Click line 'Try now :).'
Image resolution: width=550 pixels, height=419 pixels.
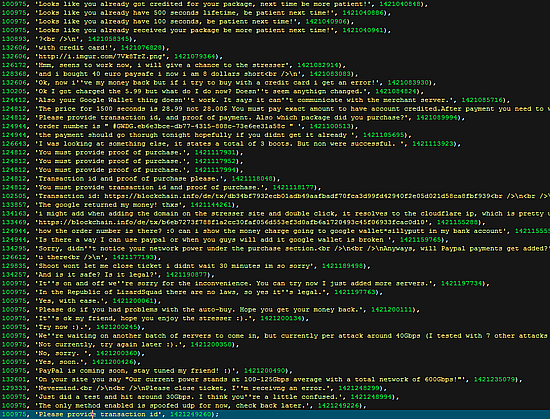[73, 327]
